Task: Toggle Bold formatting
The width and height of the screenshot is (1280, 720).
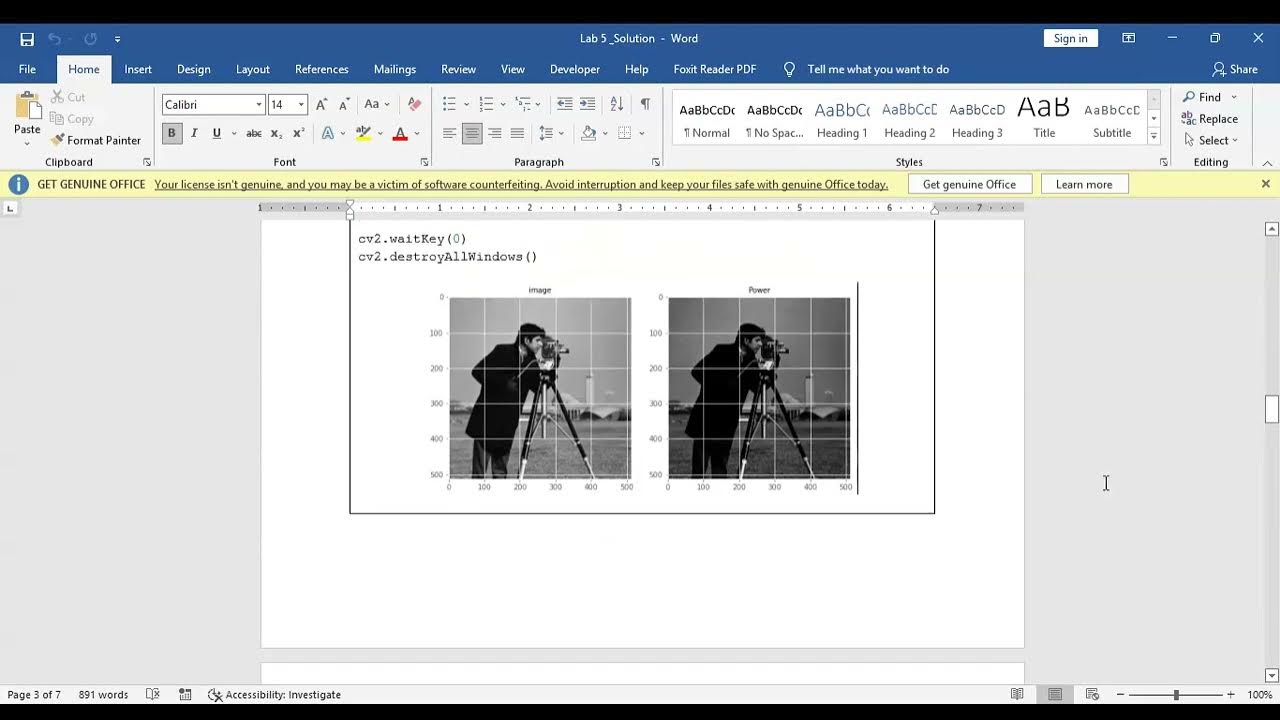Action: [172, 133]
